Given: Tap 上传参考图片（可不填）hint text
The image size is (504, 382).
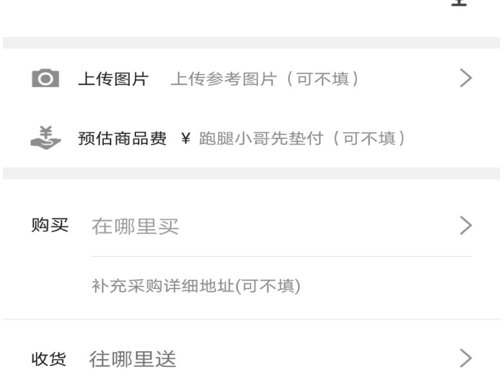Looking at the screenshot, I should pos(265,79).
